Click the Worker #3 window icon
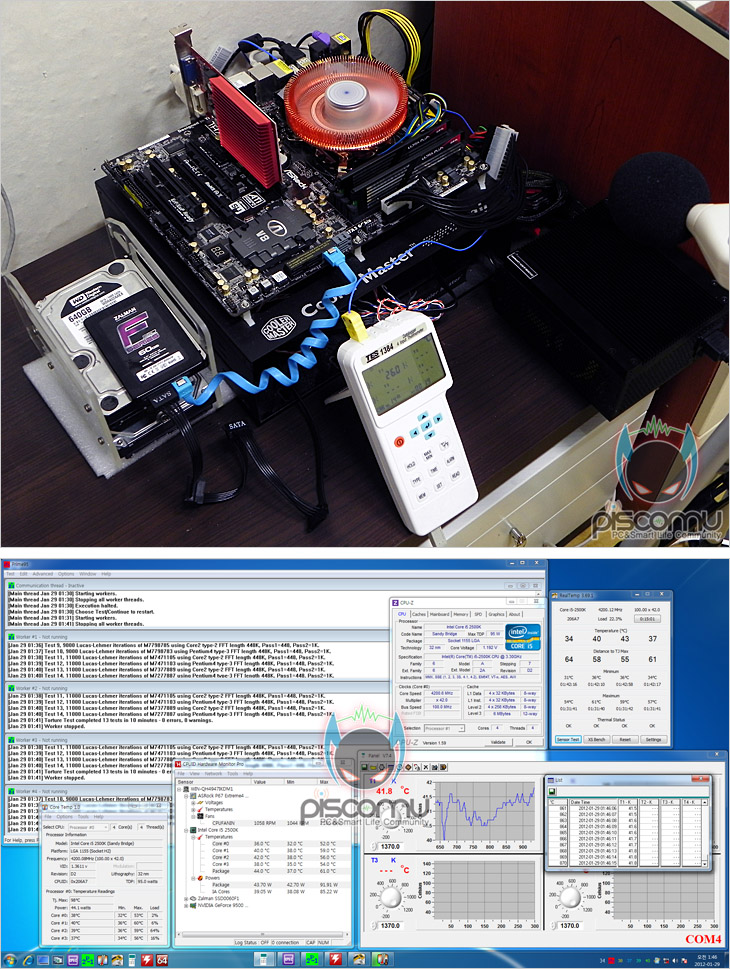Screen dimensions: 730x969 [x=11, y=740]
